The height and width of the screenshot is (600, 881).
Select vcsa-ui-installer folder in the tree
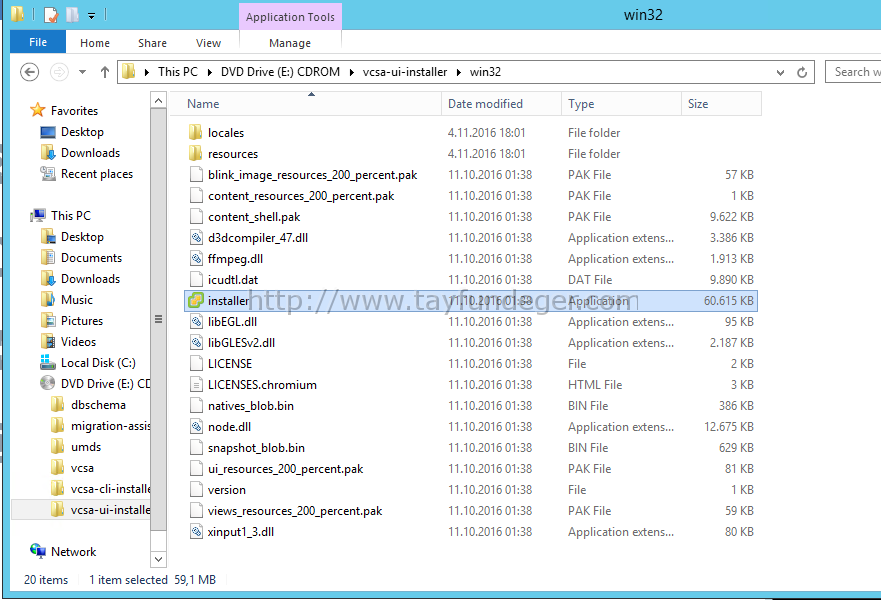pos(110,510)
